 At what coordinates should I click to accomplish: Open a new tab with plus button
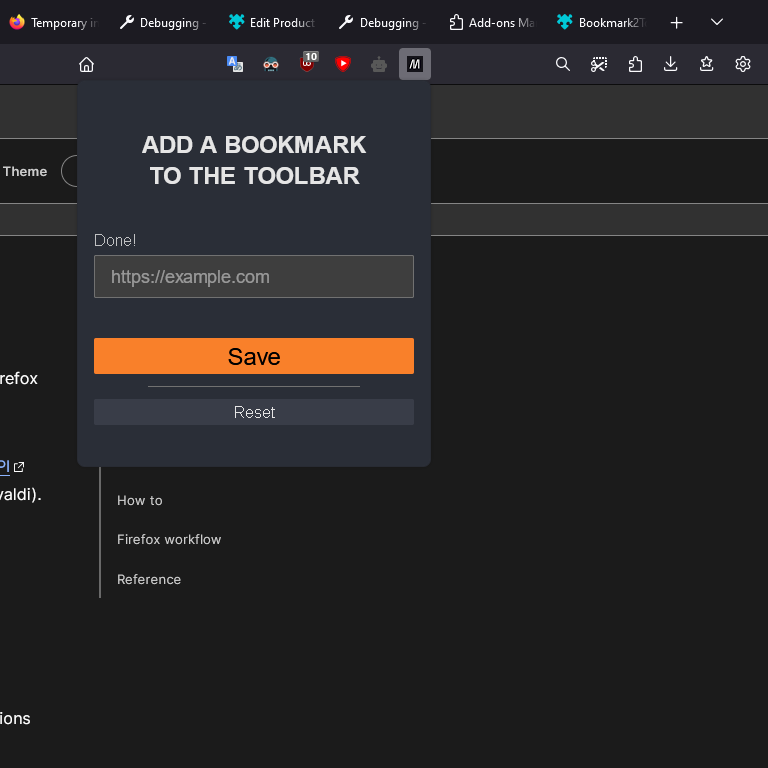click(x=676, y=23)
